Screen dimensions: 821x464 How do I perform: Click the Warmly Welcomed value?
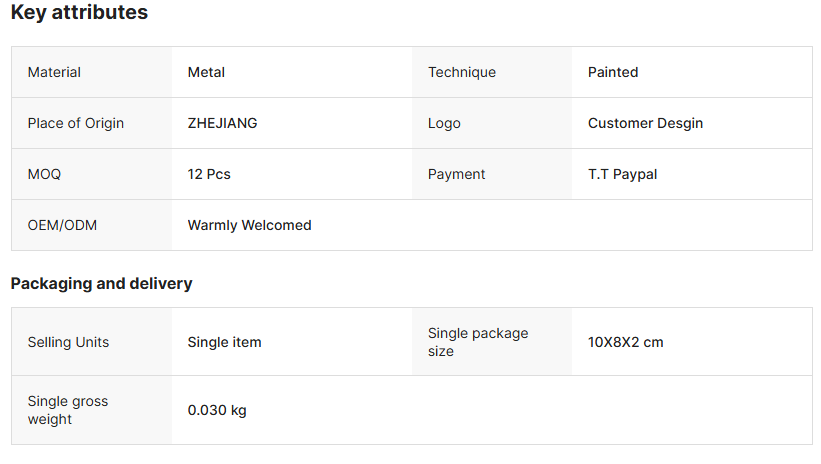click(249, 225)
